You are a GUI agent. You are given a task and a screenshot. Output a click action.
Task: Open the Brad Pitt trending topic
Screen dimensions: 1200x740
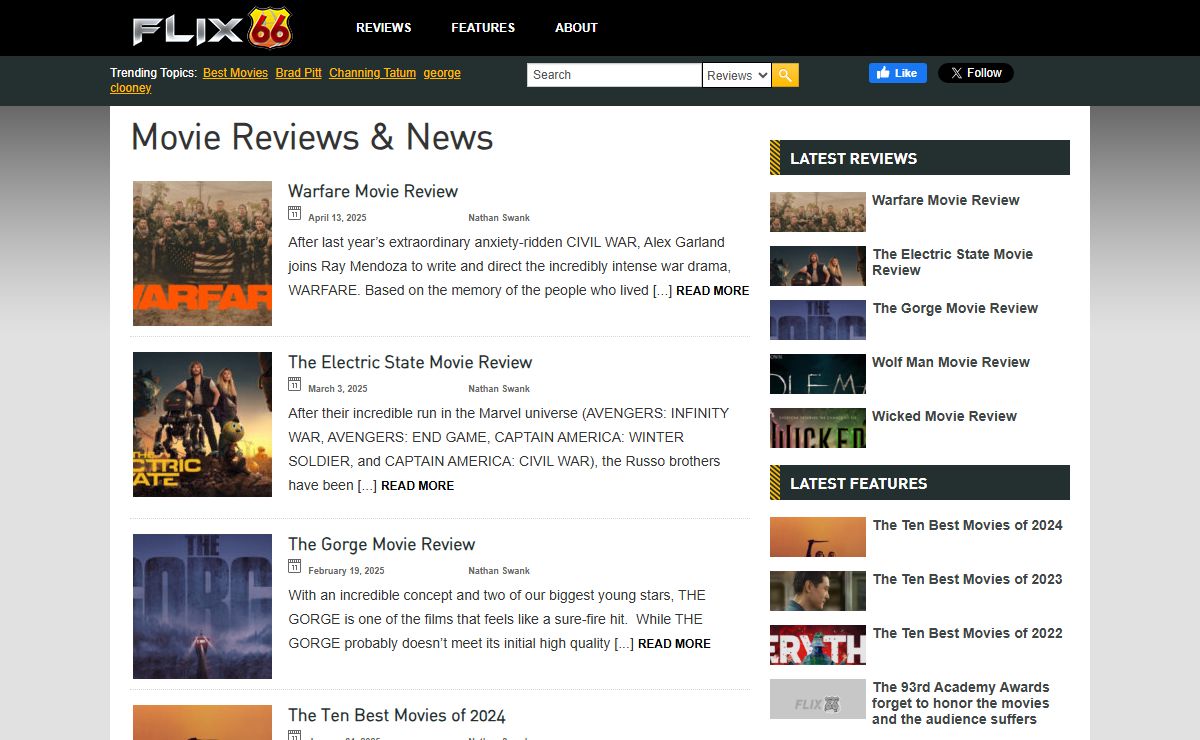pyautogui.click(x=298, y=73)
